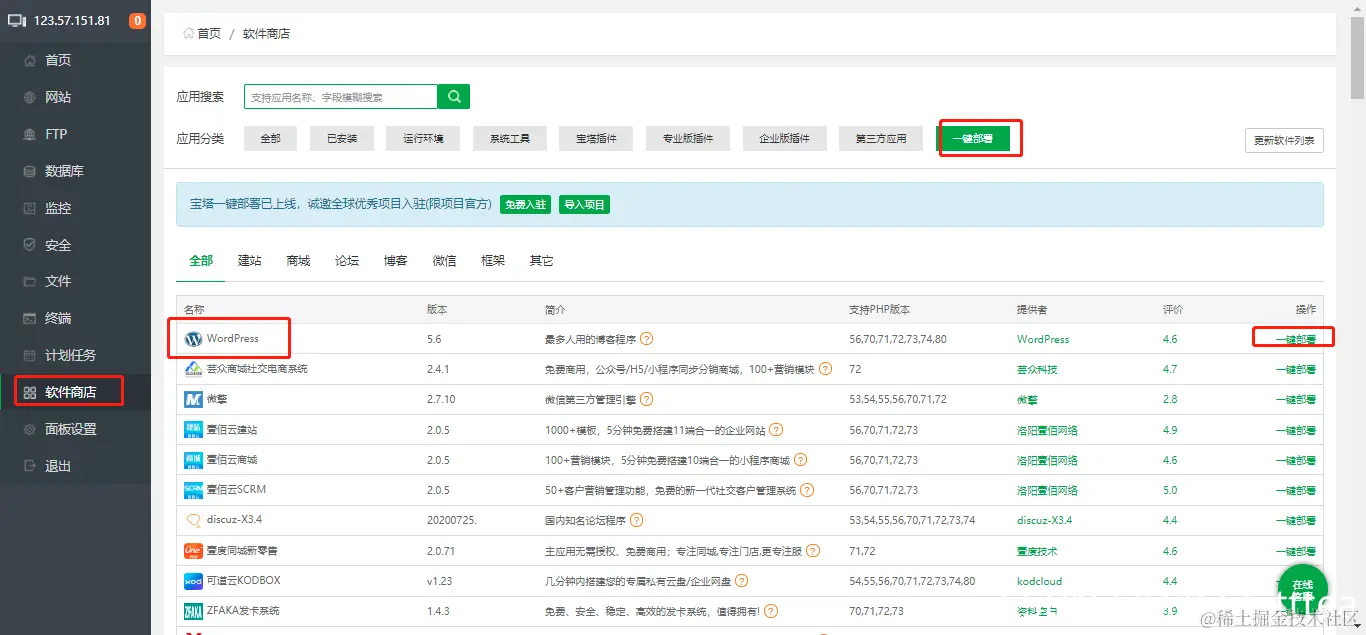Select the 系统工具 category button
The image size is (1366, 635).
[x=510, y=139]
